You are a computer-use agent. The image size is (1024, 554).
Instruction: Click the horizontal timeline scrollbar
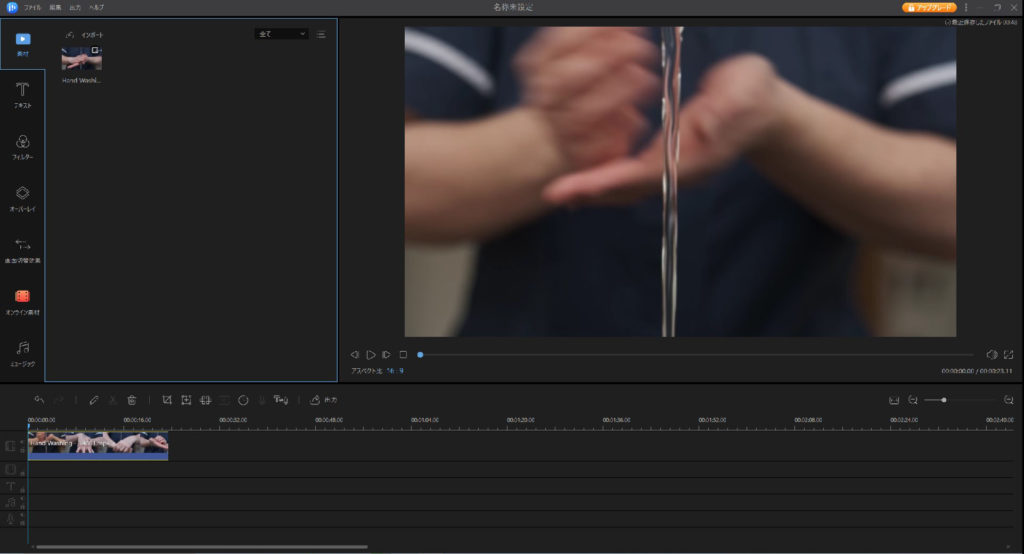click(x=202, y=547)
